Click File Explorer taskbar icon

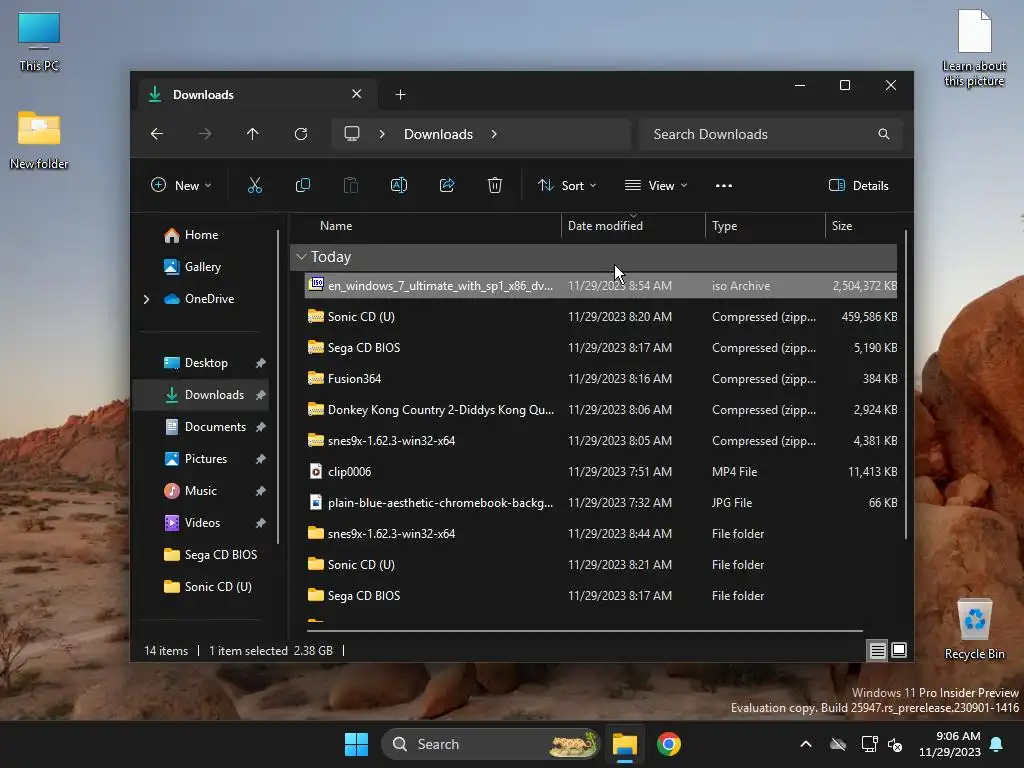(624, 744)
